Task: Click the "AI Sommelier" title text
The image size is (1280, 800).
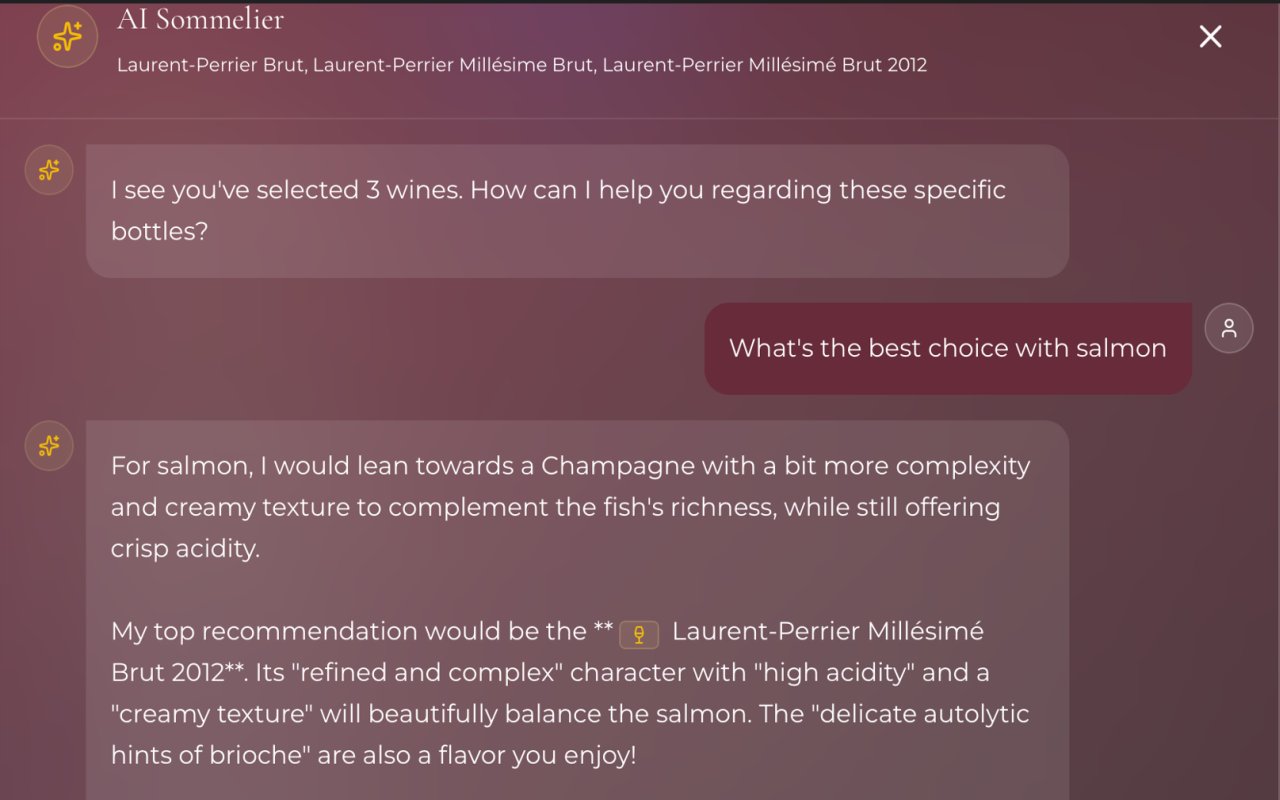Action: 200,20
